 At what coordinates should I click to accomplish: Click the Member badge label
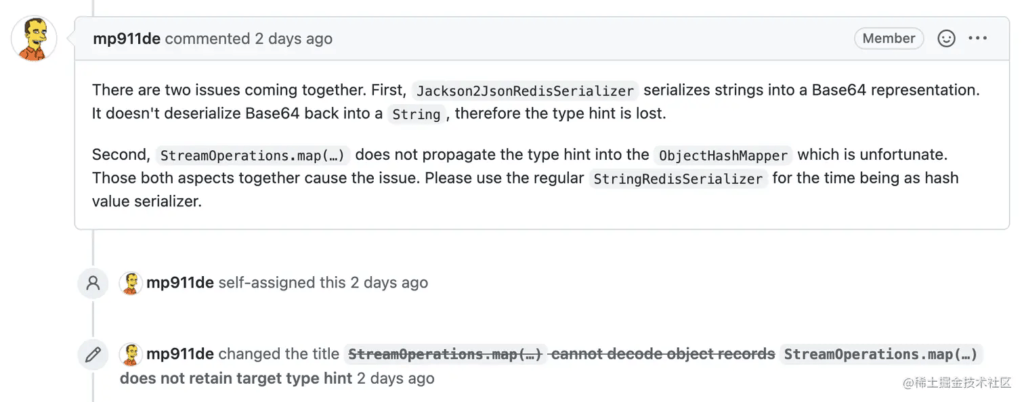click(x=888, y=39)
